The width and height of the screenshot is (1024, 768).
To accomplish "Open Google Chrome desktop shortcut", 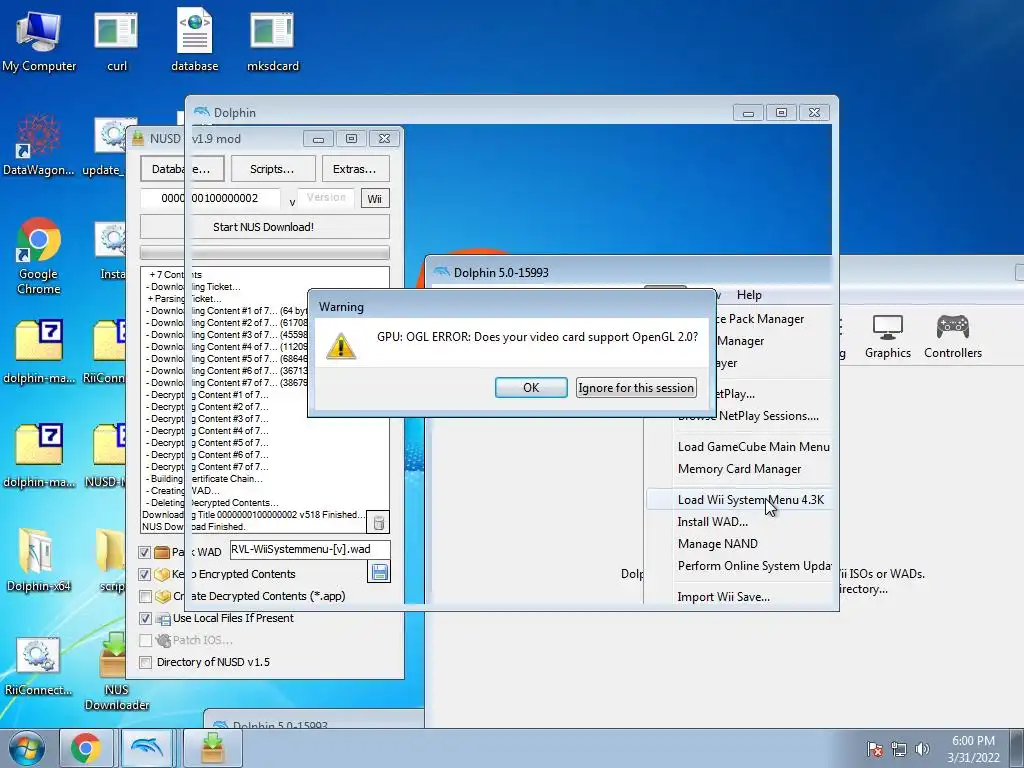I will [x=39, y=256].
